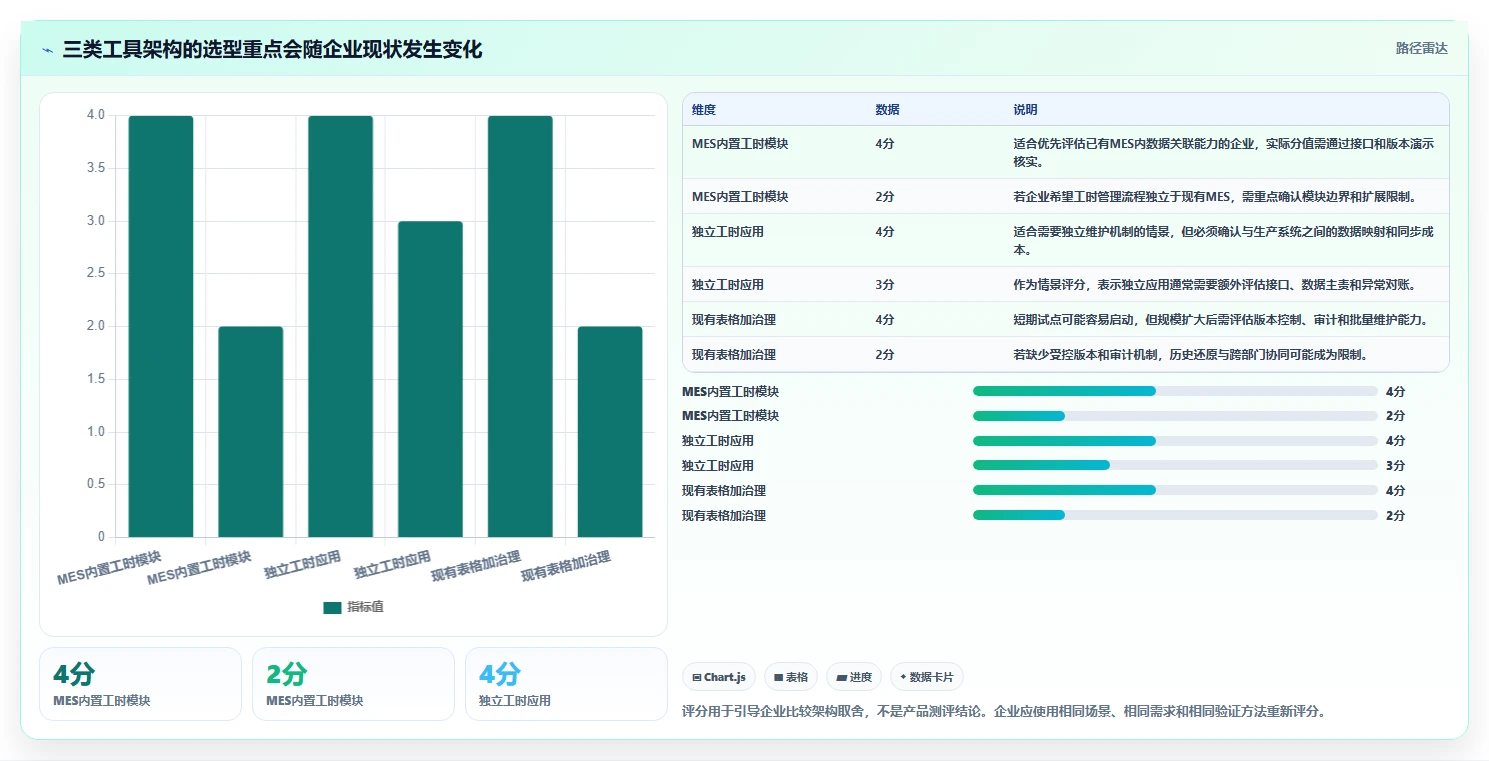Click the 现有表格加治理 cell in the table's 2分 row
Screen dimensions: 1489x761
[x=734, y=355]
